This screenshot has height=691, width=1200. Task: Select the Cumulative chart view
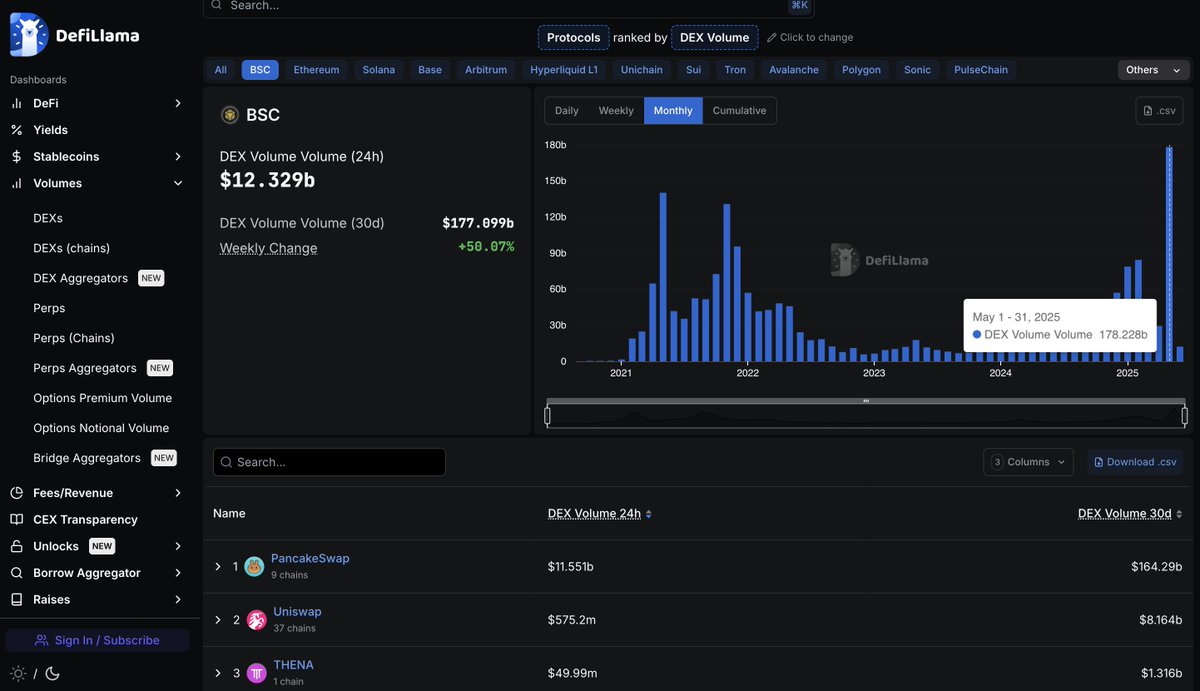pos(740,111)
